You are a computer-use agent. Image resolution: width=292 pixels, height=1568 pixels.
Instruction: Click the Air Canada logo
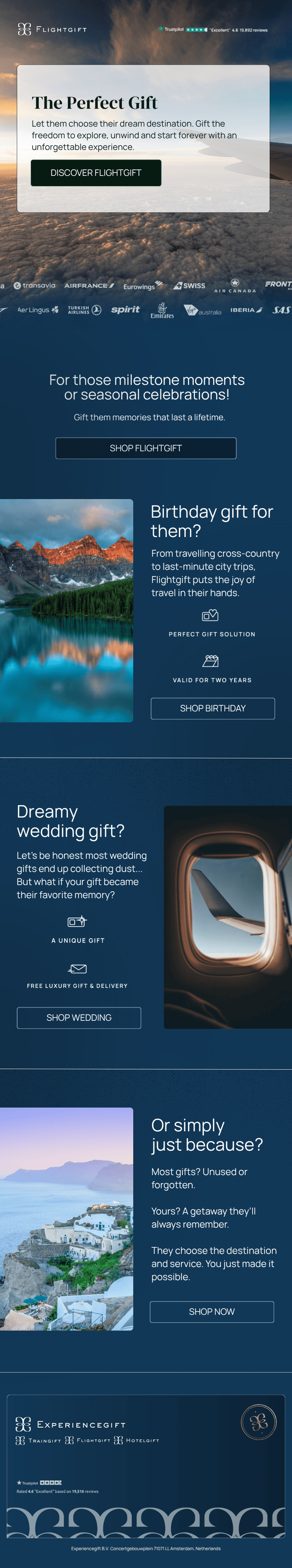point(235,286)
